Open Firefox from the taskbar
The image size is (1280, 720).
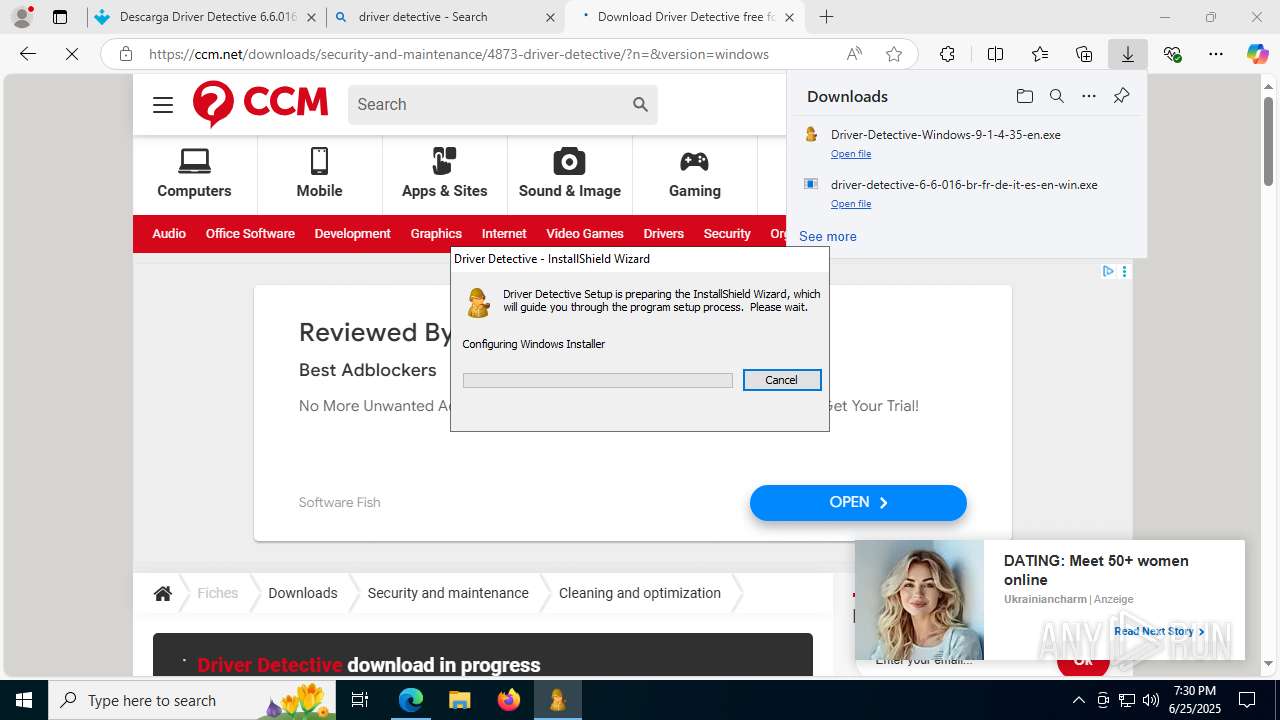pyautogui.click(x=508, y=700)
